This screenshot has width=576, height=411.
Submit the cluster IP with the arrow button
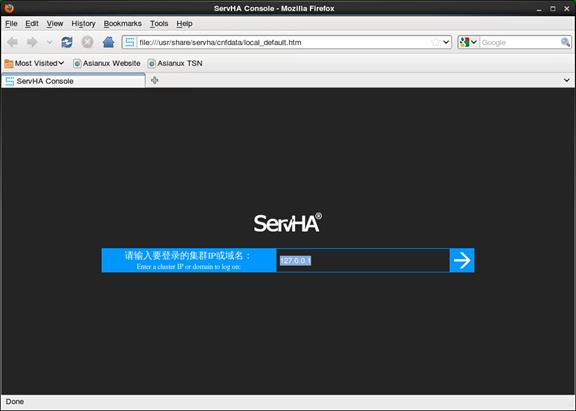coord(462,260)
